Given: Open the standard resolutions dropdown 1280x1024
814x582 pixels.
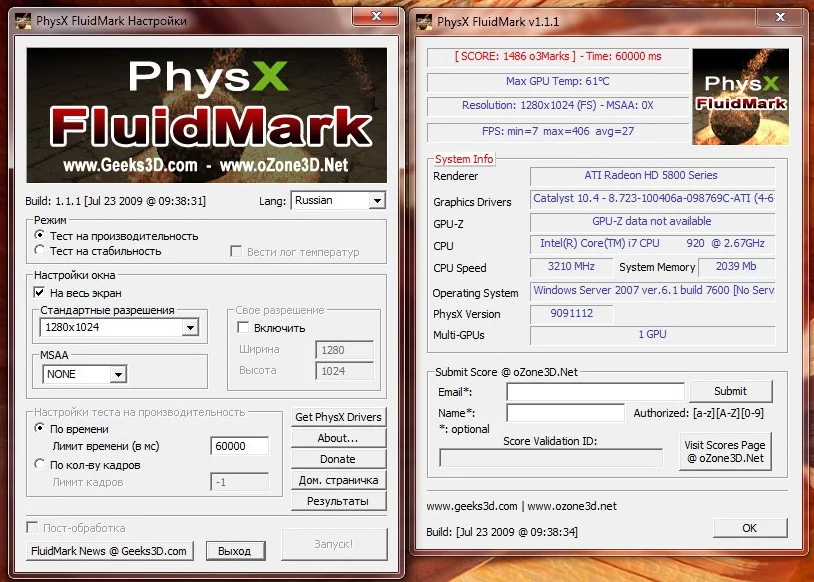Looking at the screenshot, I should coord(119,328).
